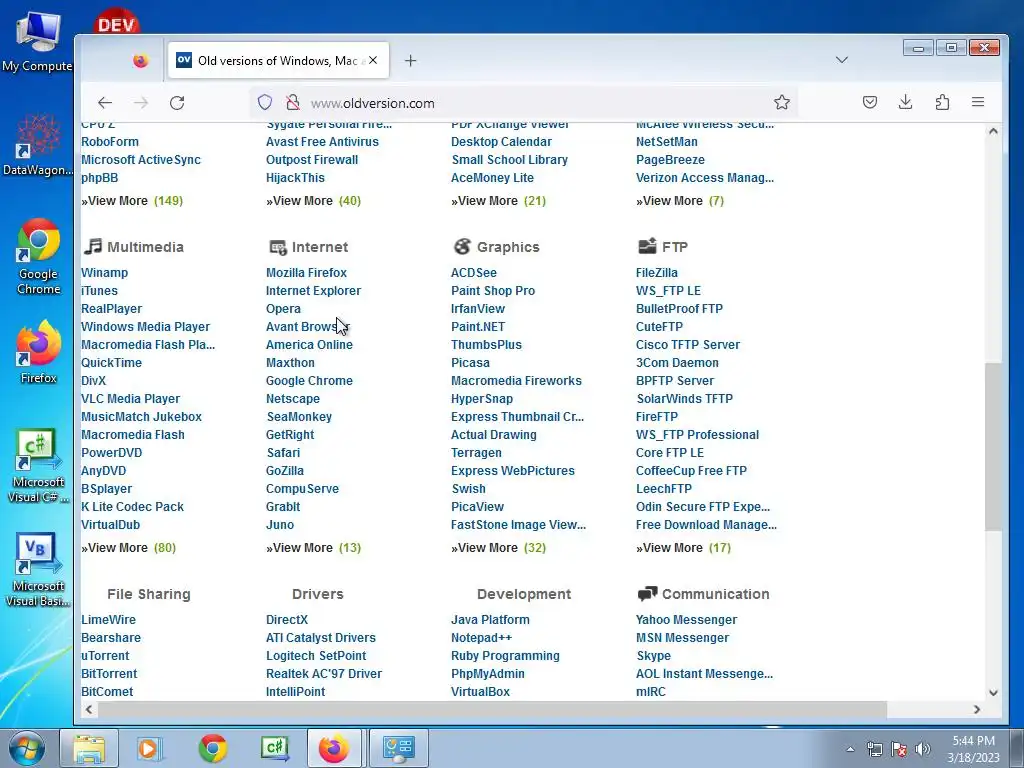Select the Microsoft Visual Basic desktop shortcut
Screen dimensions: 1024x768
(38, 570)
